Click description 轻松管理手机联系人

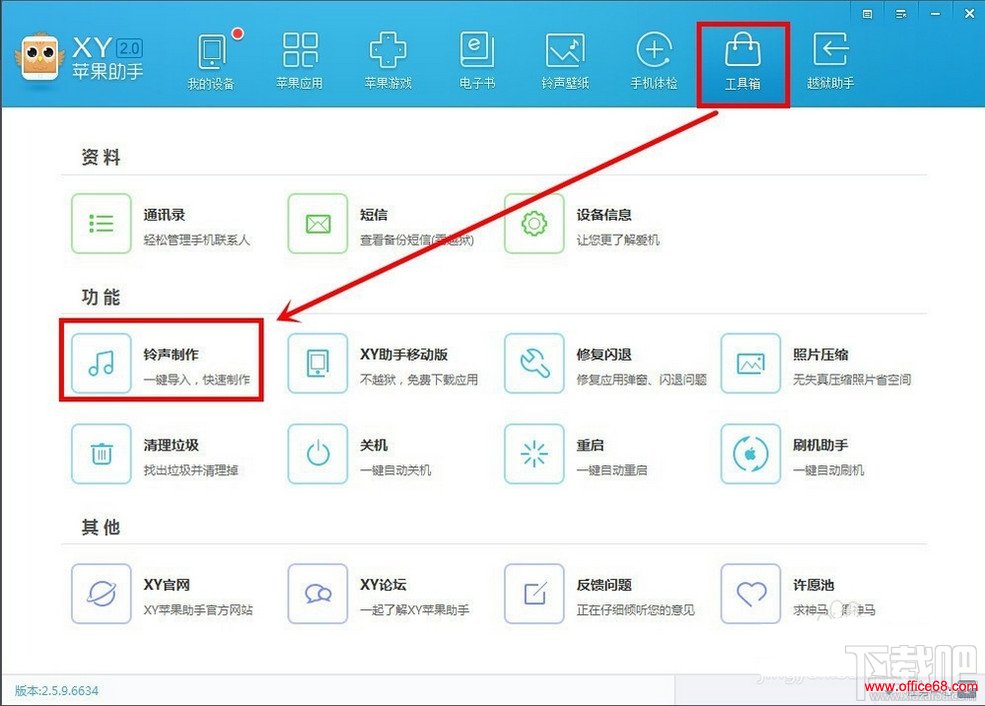197,240
